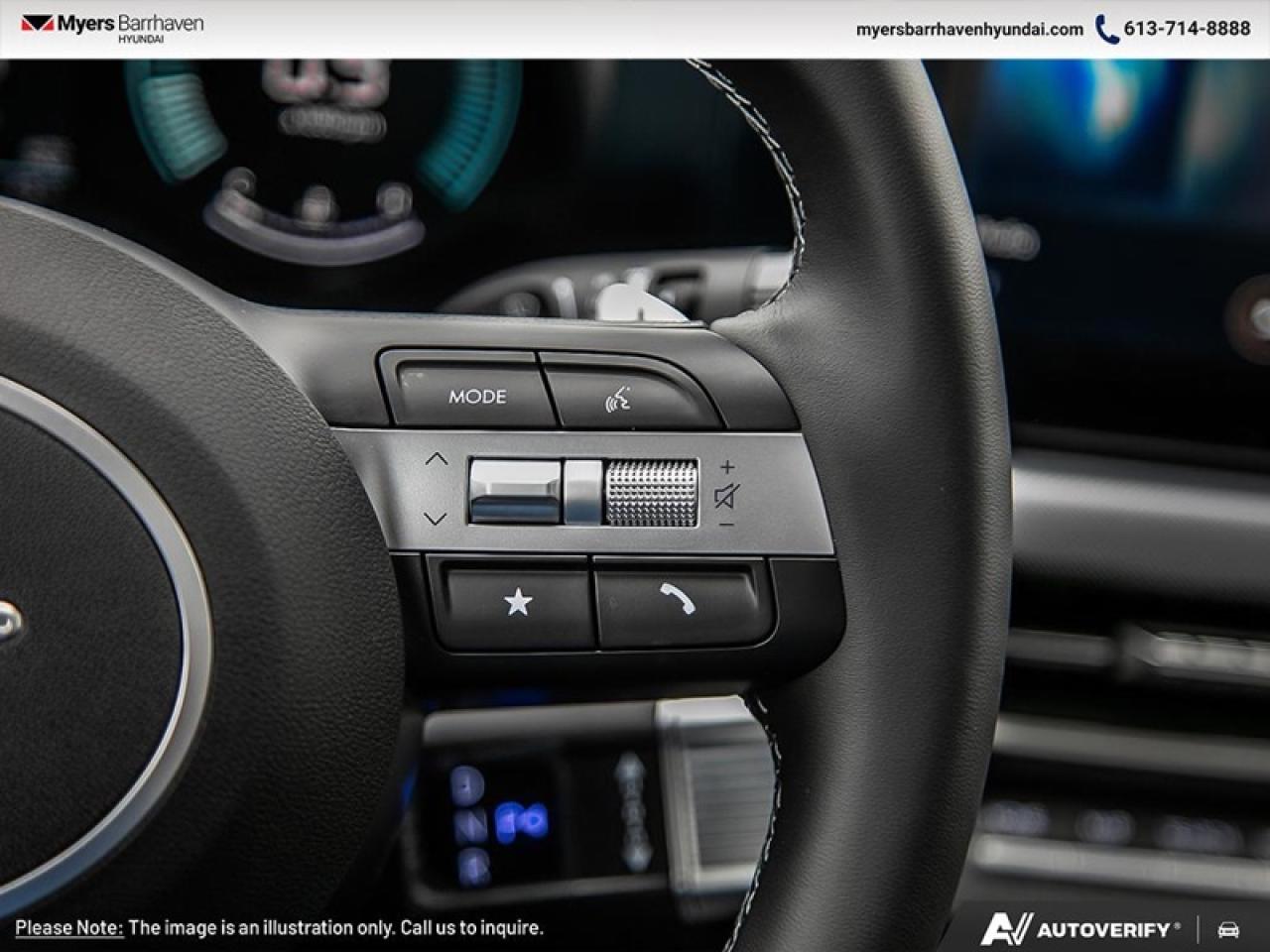Open the myersbarrhavenhyundai.com link
1270x952 pixels.
click(x=969, y=29)
